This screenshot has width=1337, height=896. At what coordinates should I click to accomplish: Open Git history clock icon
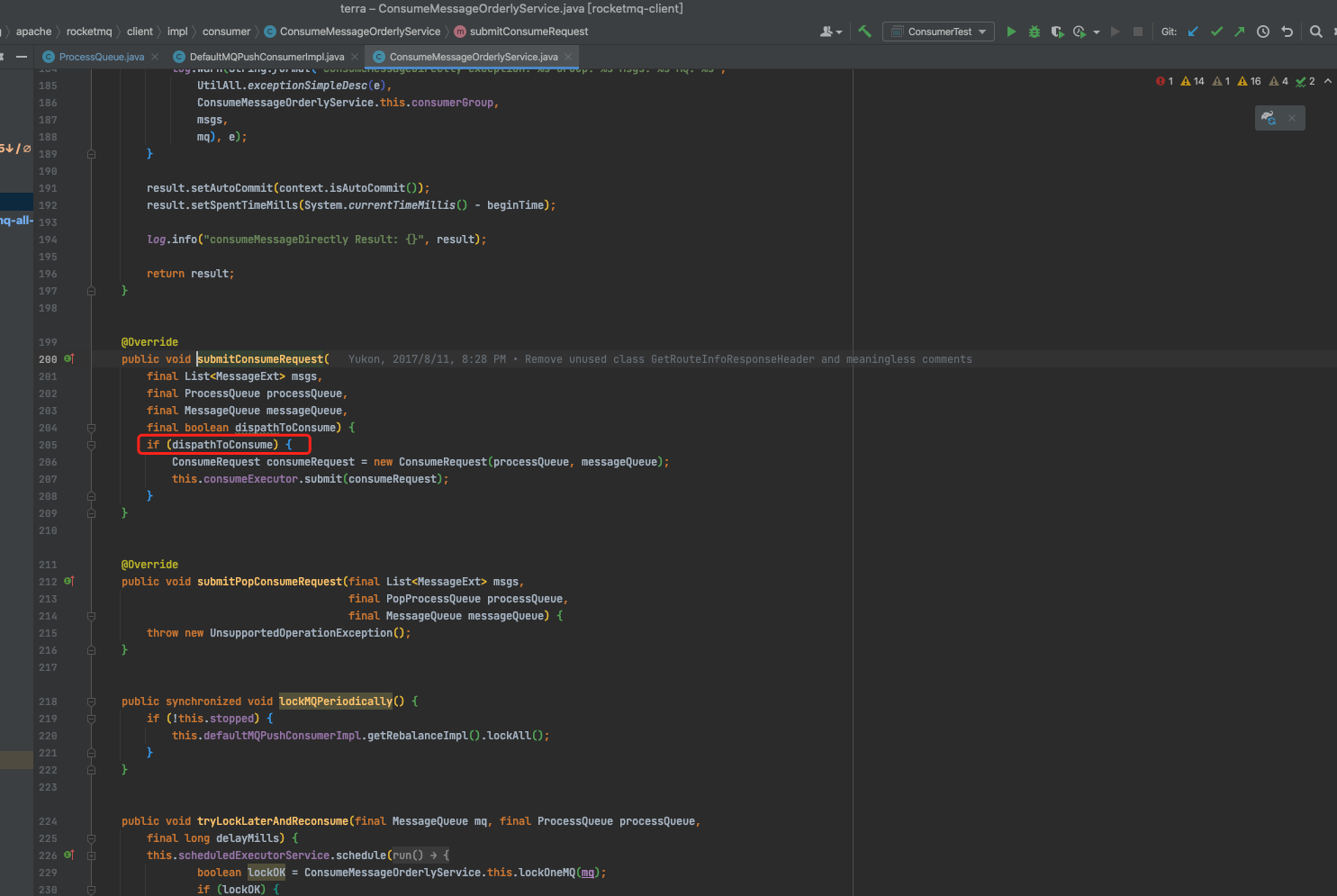click(1263, 32)
